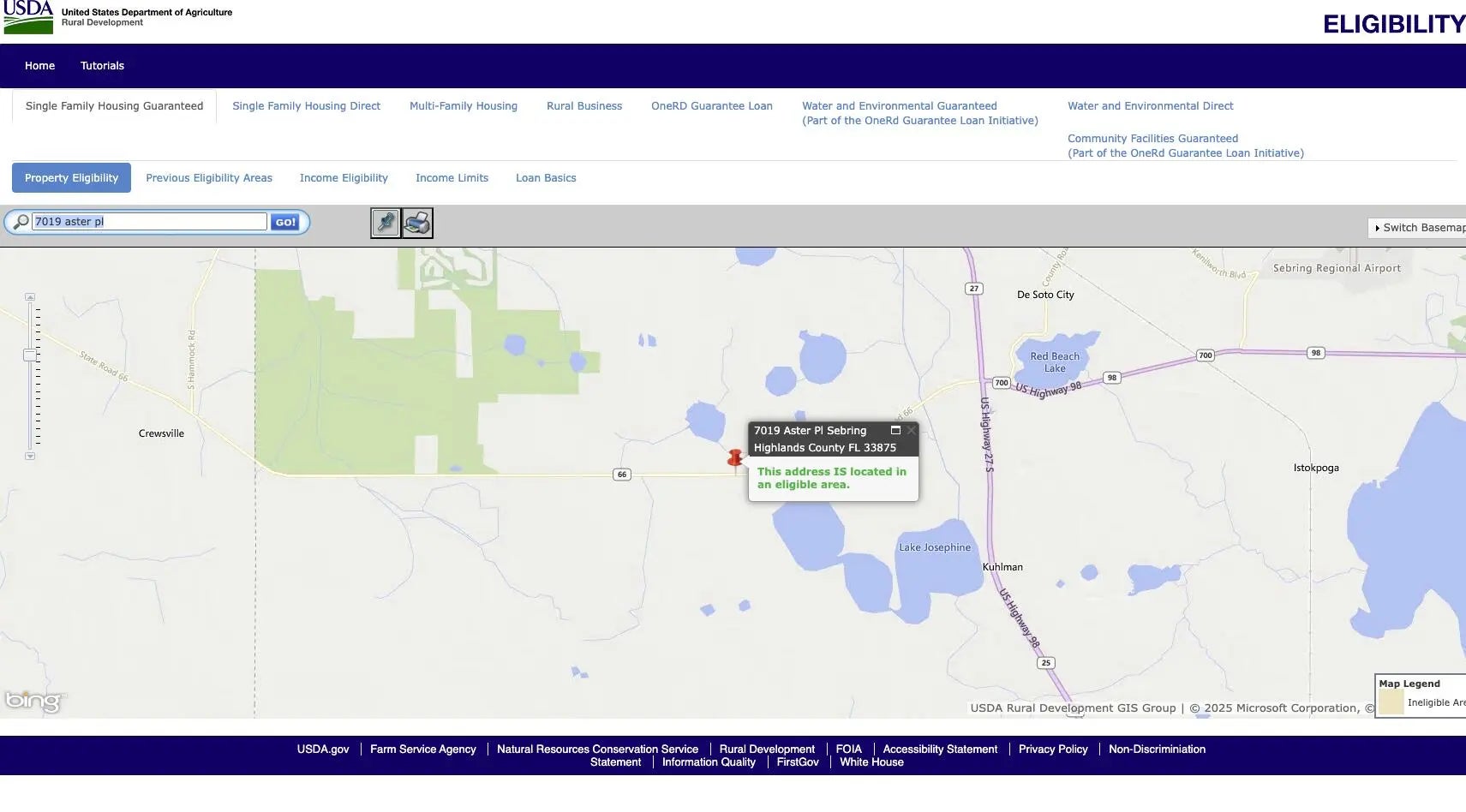Click the map zoom slider handle
The width and height of the screenshot is (1466, 812).
pos(30,355)
